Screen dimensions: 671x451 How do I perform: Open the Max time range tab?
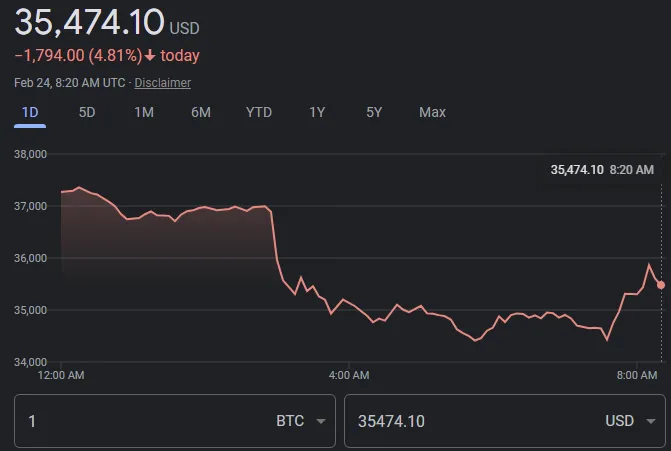point(432,113)
